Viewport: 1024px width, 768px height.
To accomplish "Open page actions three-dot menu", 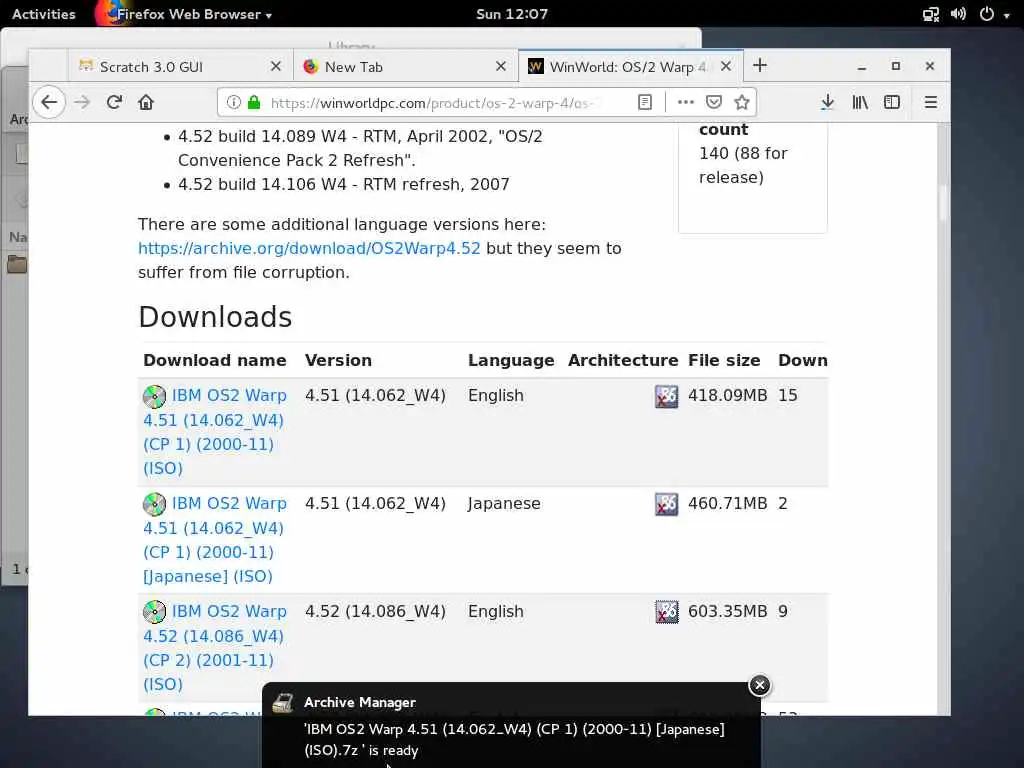I will point(685,103).
